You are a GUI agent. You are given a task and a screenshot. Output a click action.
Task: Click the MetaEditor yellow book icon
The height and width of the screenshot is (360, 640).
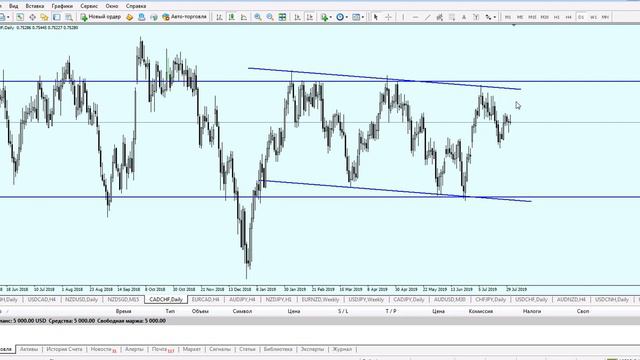pos(129,17)
